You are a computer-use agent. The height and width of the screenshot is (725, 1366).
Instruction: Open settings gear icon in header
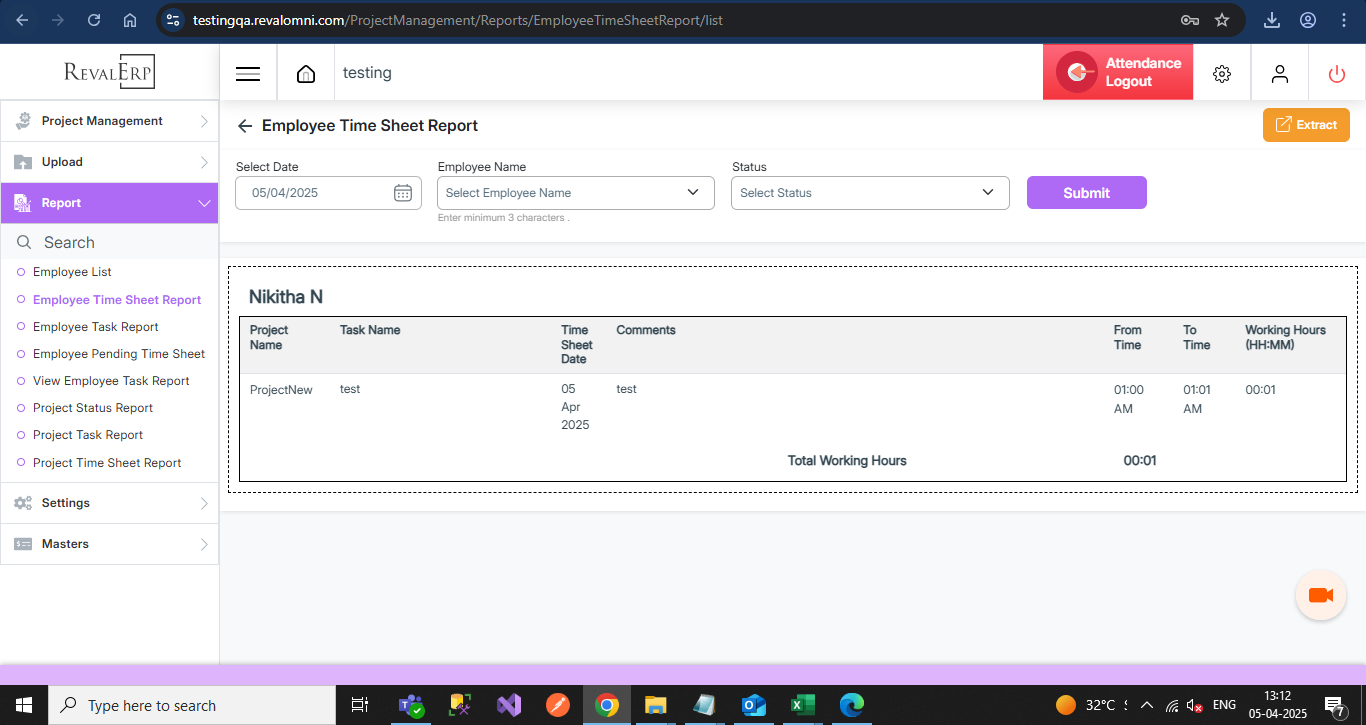click(1221, 73)
